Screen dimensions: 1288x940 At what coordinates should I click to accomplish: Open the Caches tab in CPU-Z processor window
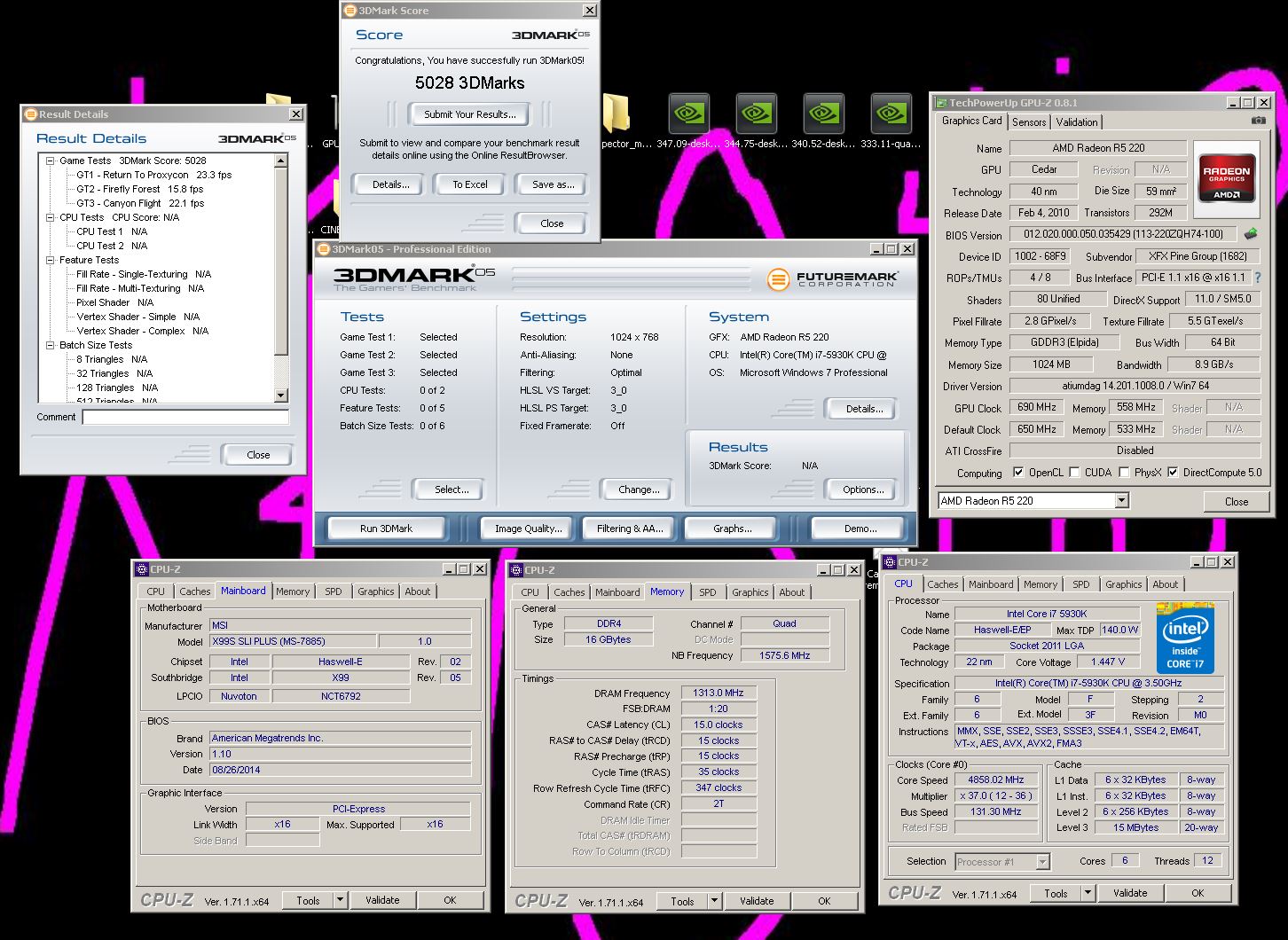pyautogui.click(x=942, y=584)
